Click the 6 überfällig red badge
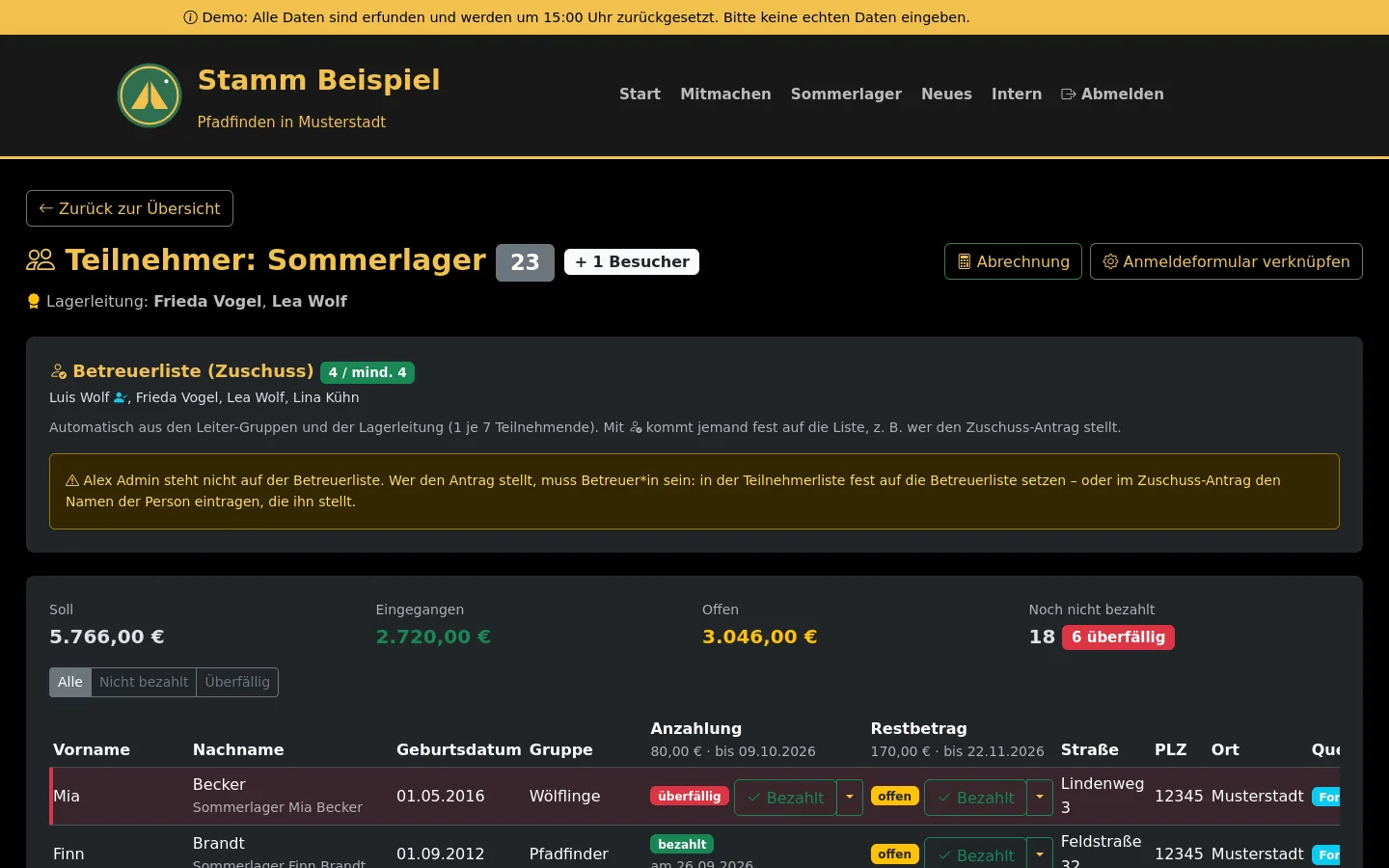 [x=1118, y=637]
